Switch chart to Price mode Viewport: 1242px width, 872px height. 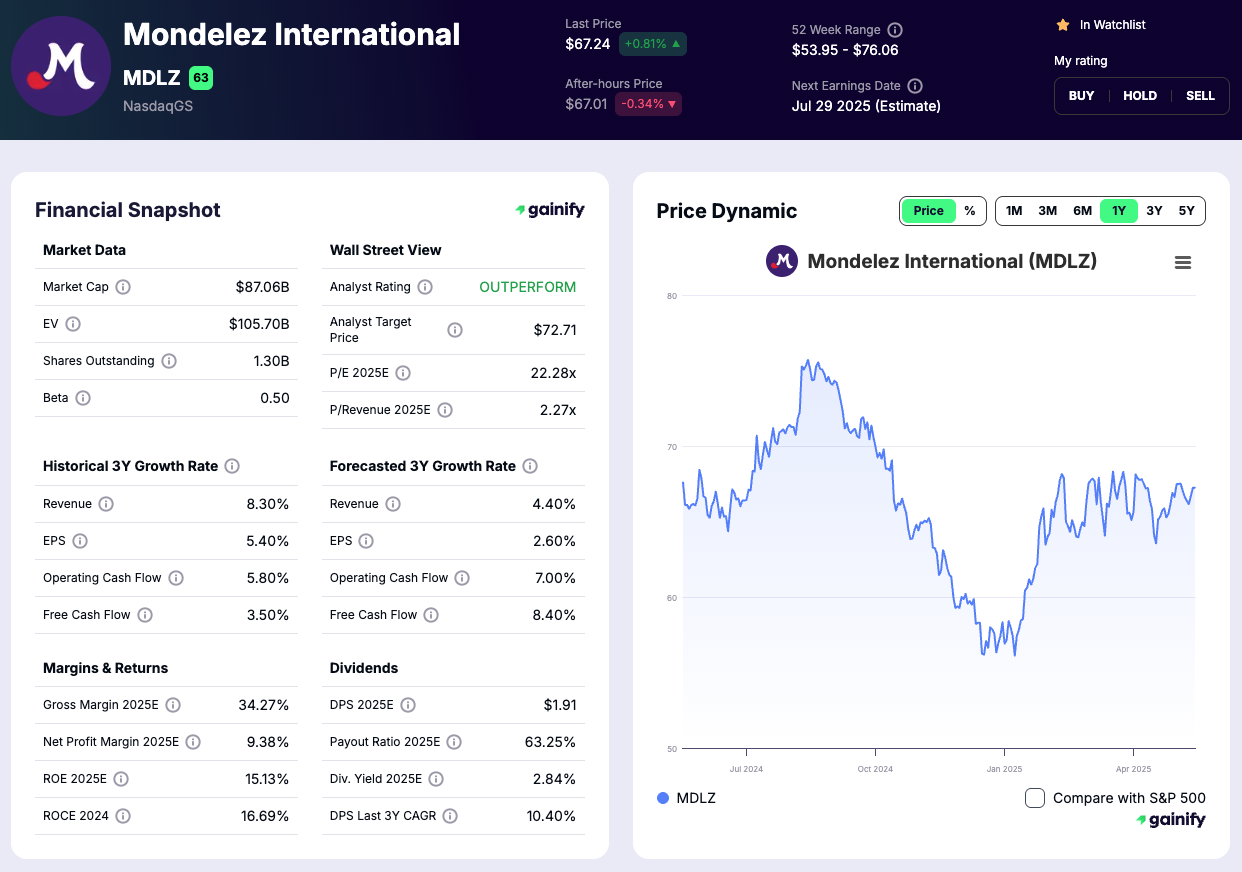pos(928,211)
